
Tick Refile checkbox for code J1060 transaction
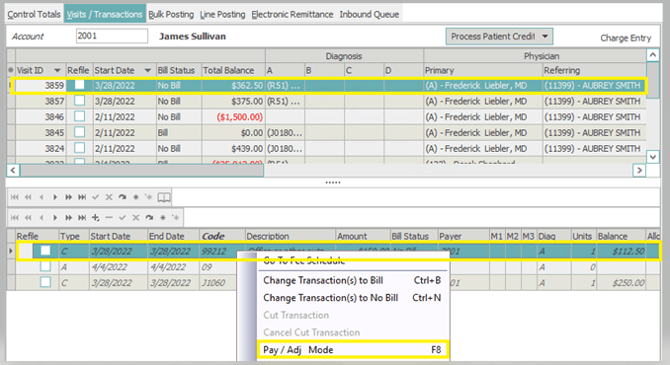[x=45, y=282]
